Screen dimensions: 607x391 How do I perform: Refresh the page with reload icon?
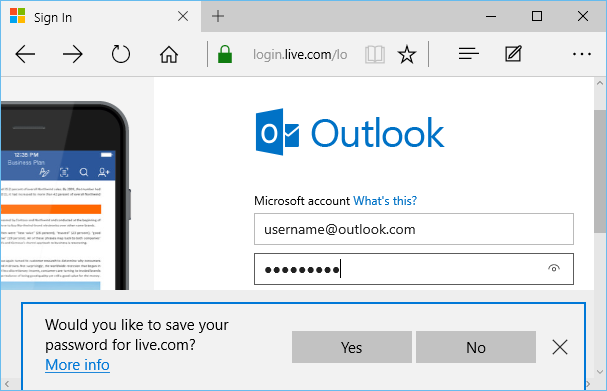pyautogui.click(x=121, y=54)
